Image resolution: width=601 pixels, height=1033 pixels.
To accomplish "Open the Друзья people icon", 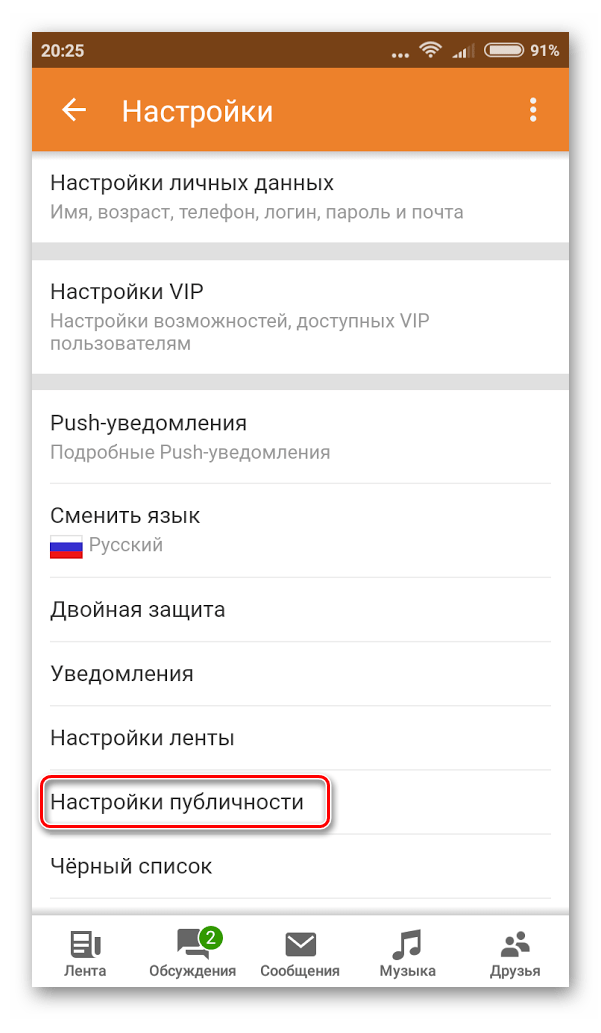I will [x=515, y=944].
